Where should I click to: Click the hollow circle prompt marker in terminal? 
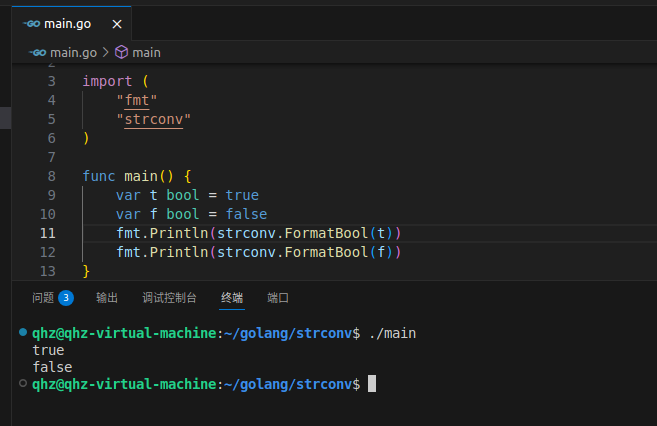click(23, 383)
